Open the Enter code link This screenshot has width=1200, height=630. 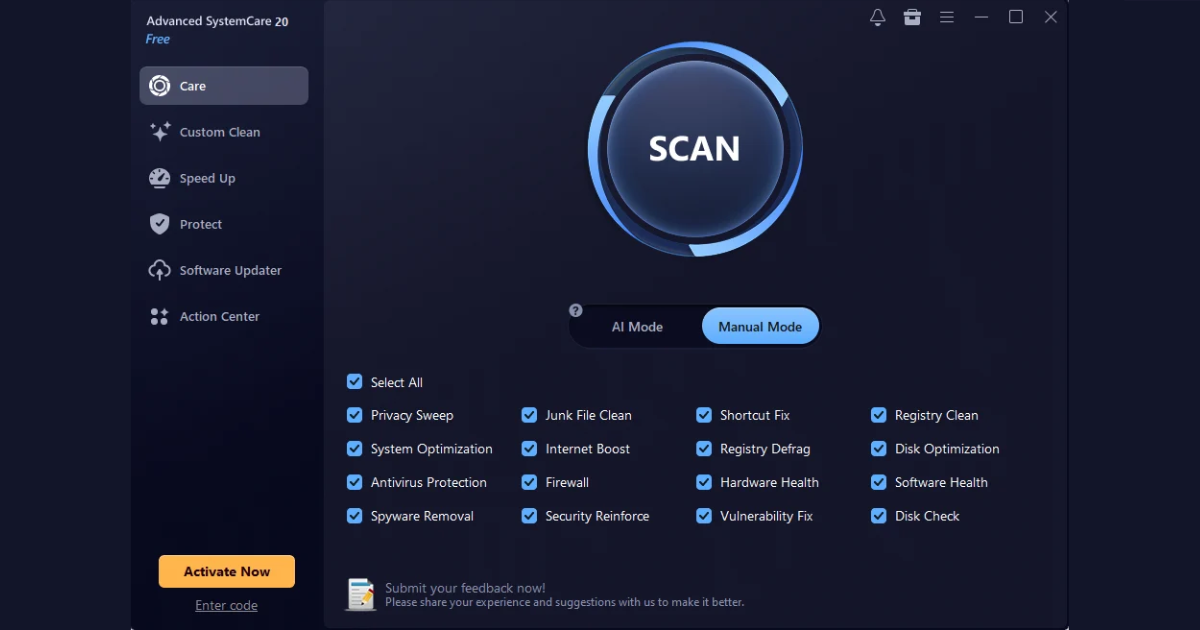click(x=227, y=605)
